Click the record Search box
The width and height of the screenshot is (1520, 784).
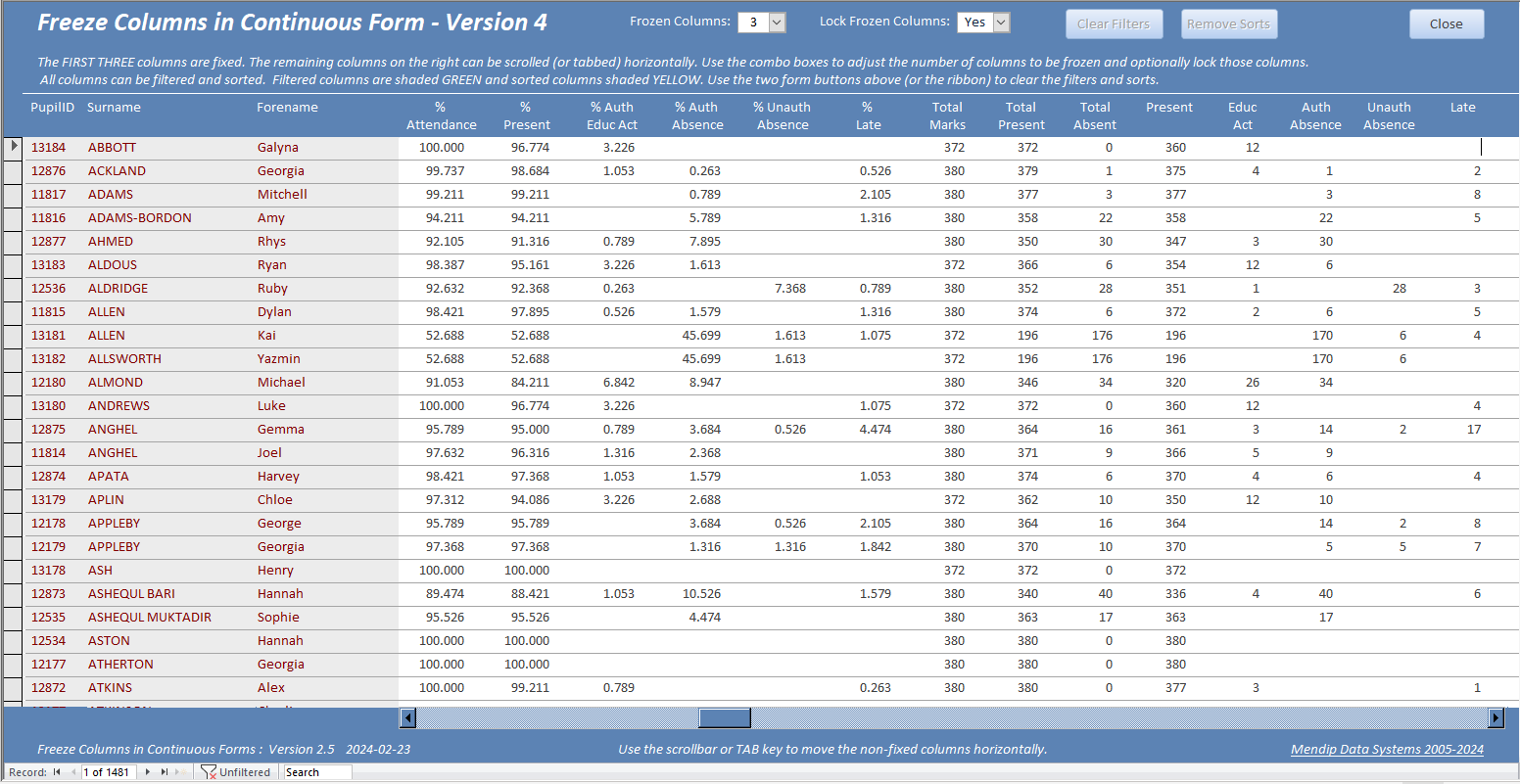317,772
